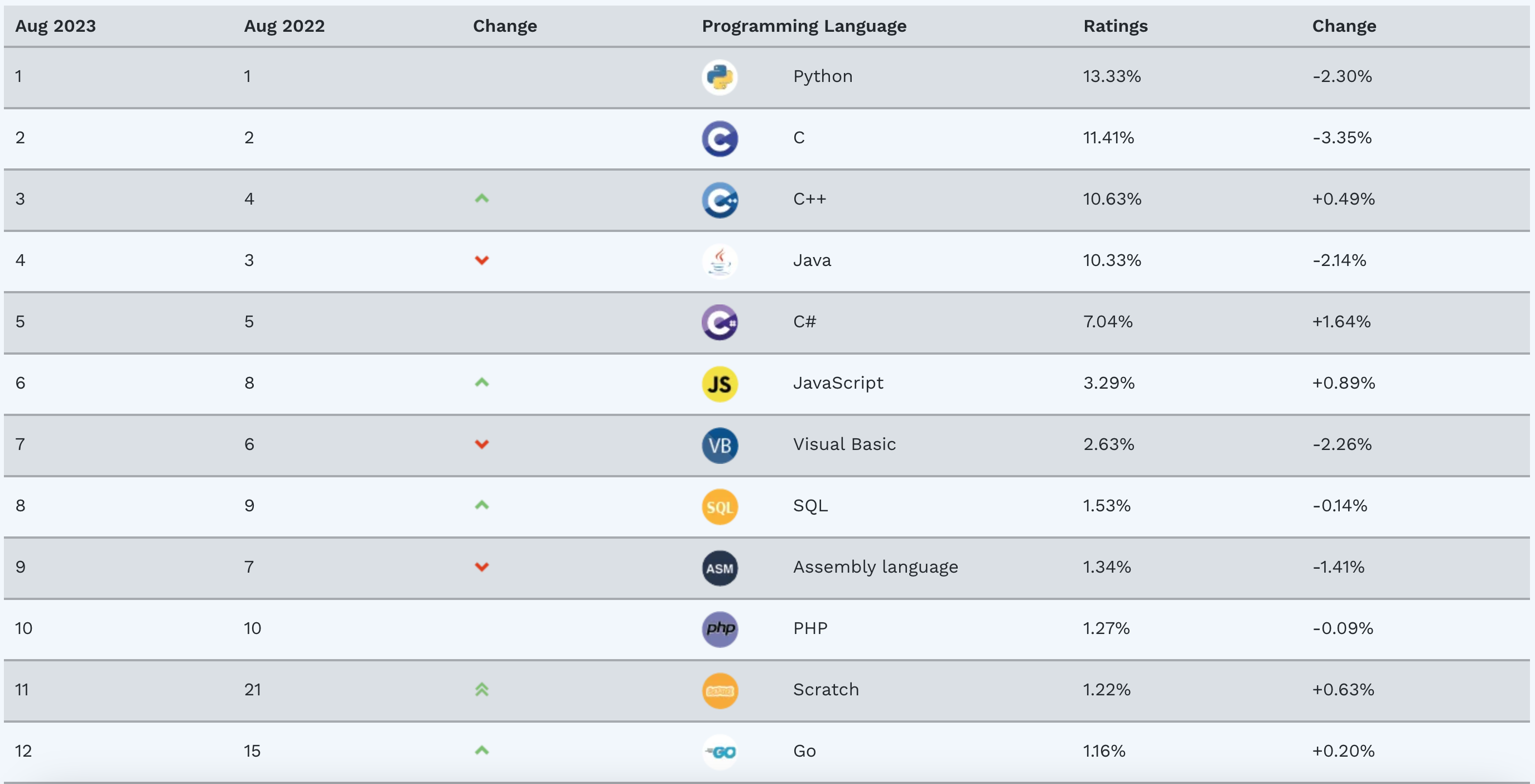Click the C++ logo icon
The height and width of the screenshot is (784, 1535).
(719, 200)
